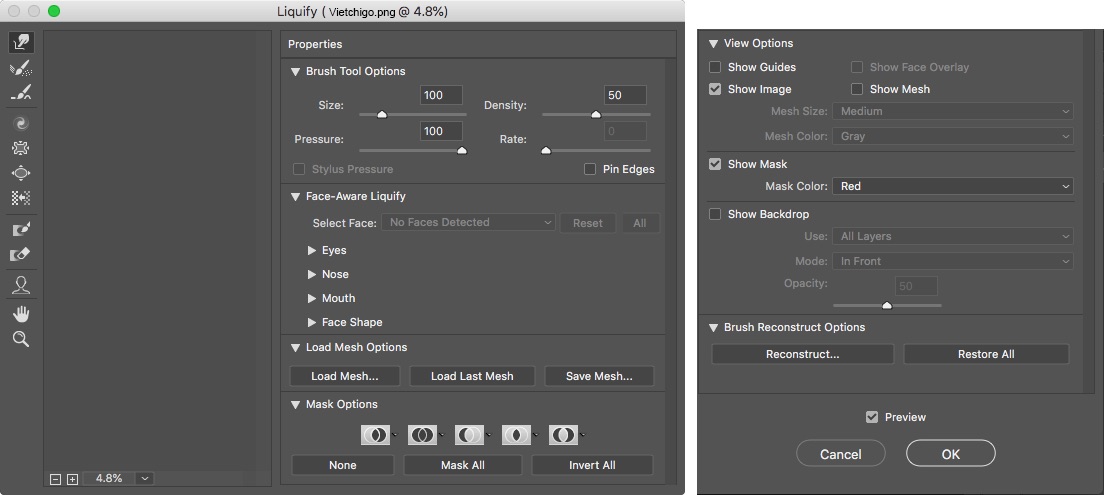Open the zoom percentage dropdown arrow
Image resolution: width=1104 pixels, height=495 pixels.
(x=144, y=479)
